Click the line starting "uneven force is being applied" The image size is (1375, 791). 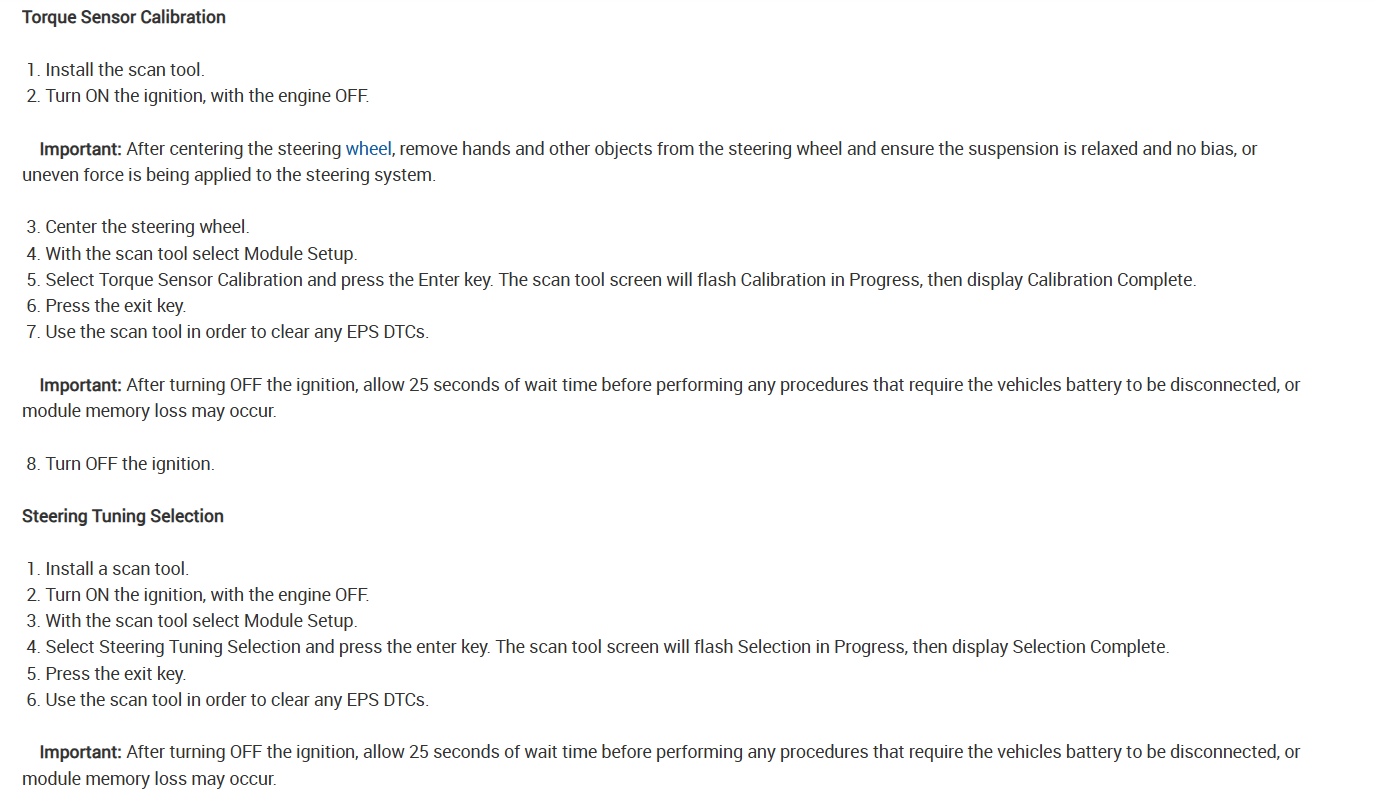(228, 175)
